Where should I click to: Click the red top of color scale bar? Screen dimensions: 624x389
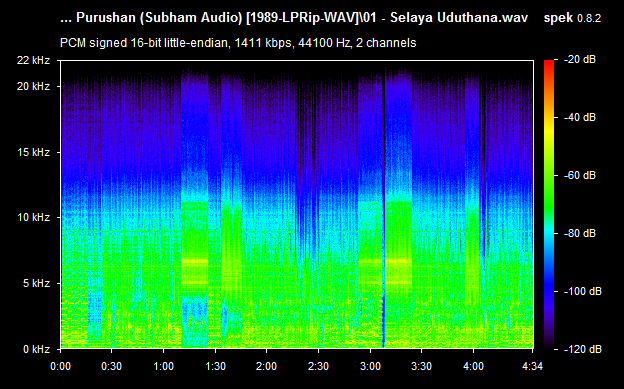click(549, 63)
